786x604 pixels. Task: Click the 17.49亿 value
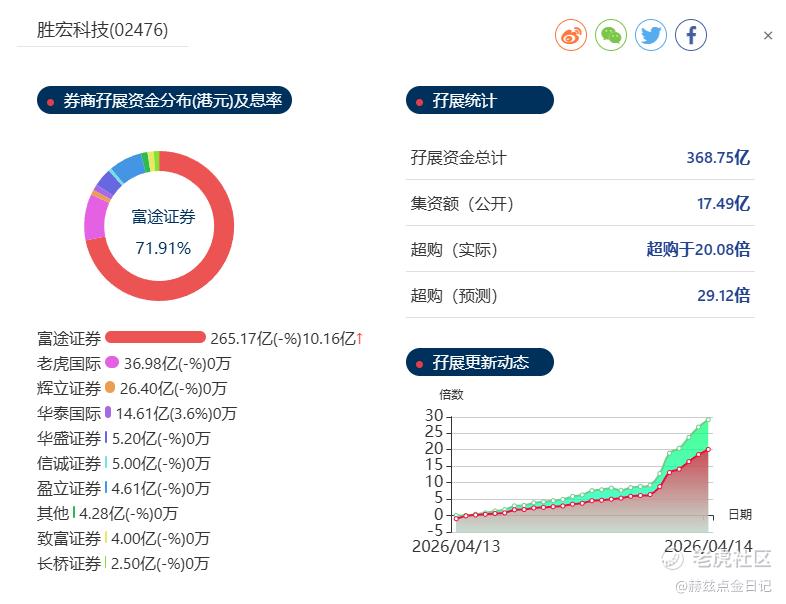click(x=723, y=204)
